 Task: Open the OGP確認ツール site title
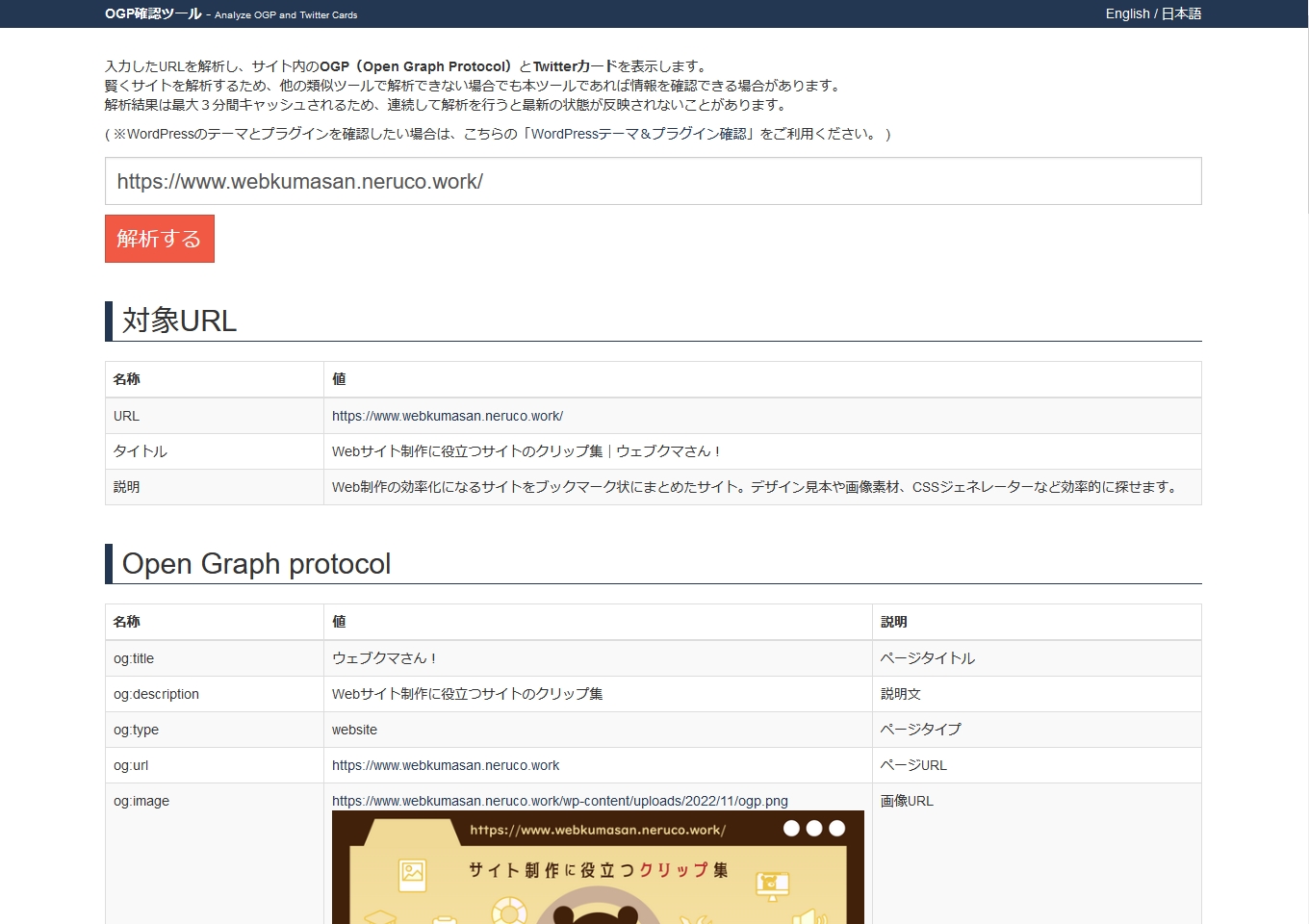click(x=153, y=13)
